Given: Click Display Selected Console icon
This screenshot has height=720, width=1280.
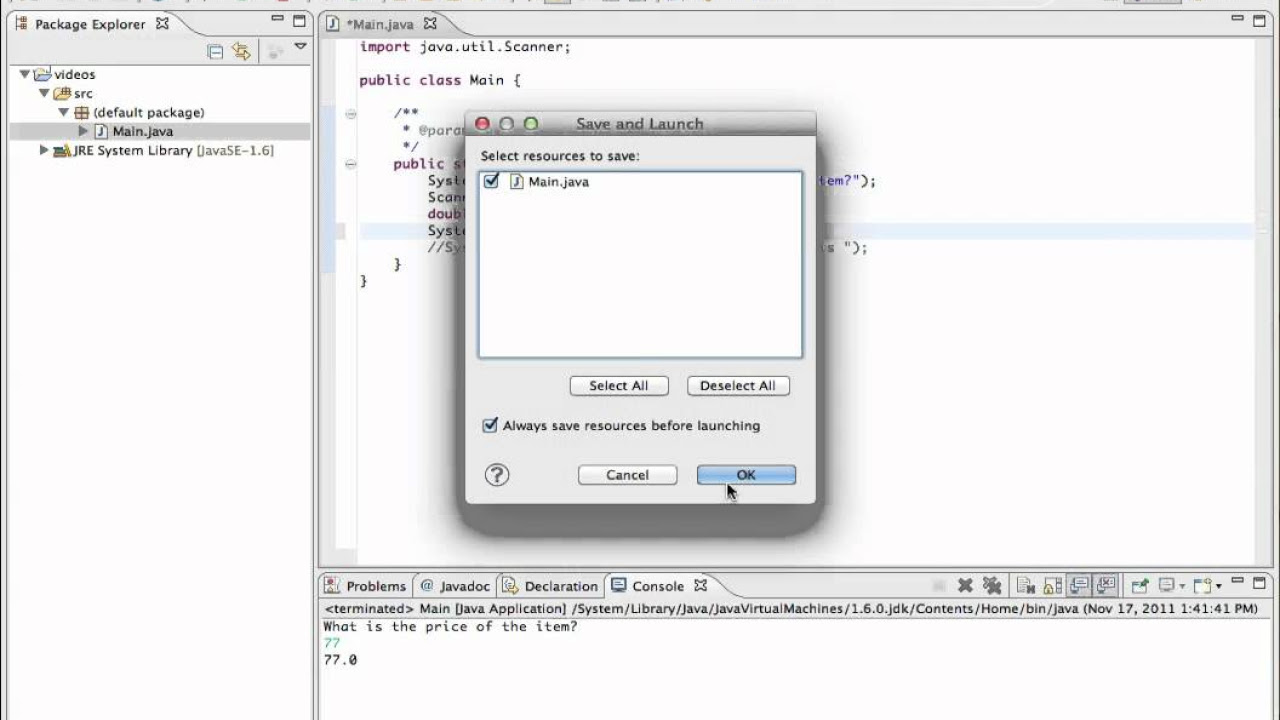Looking at the screenshot, I should [1166, 585].
